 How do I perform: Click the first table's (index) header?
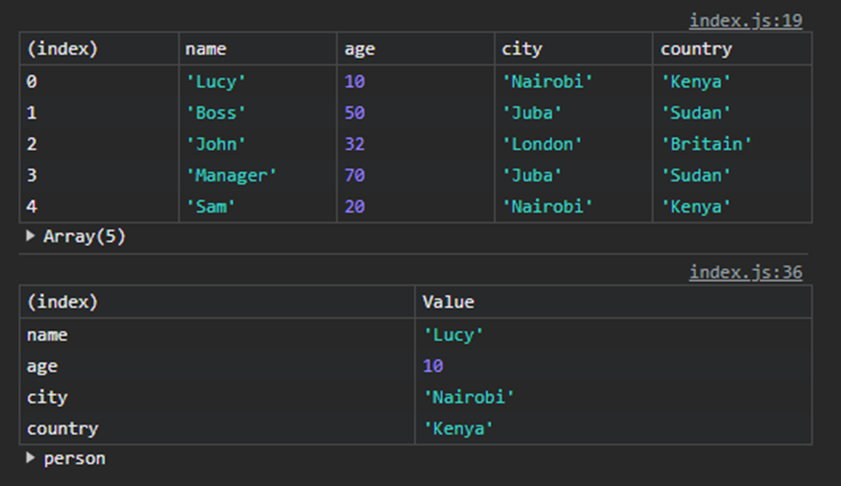(62, 49)
